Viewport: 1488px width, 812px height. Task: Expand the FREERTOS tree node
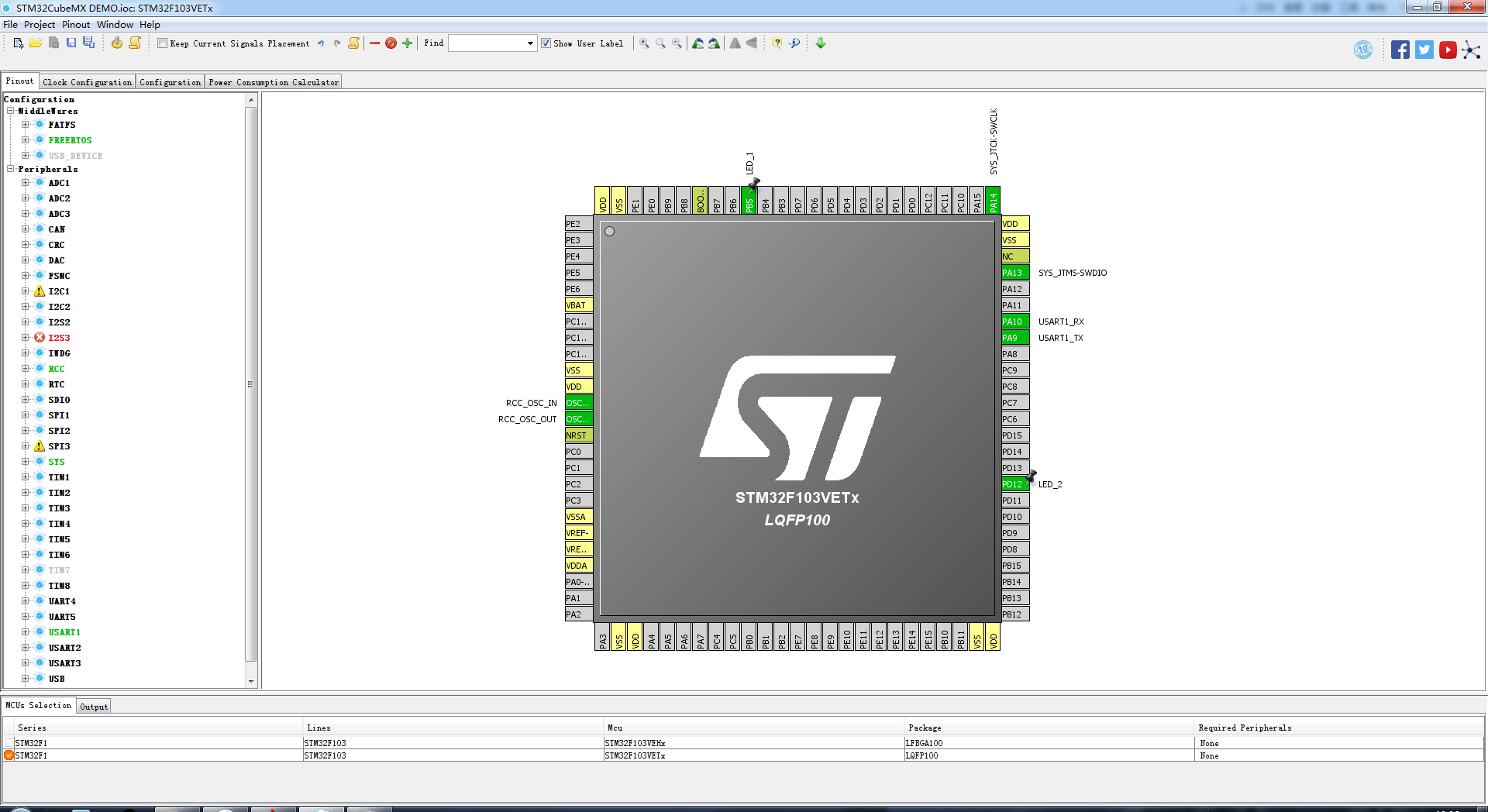pyautogui.click(x=26, y=140)
